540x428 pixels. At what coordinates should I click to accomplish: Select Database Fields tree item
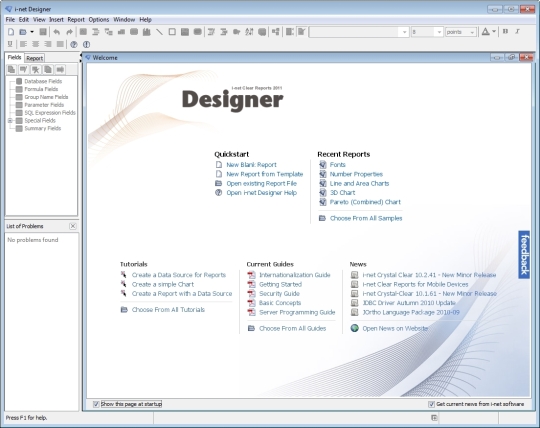43,81
